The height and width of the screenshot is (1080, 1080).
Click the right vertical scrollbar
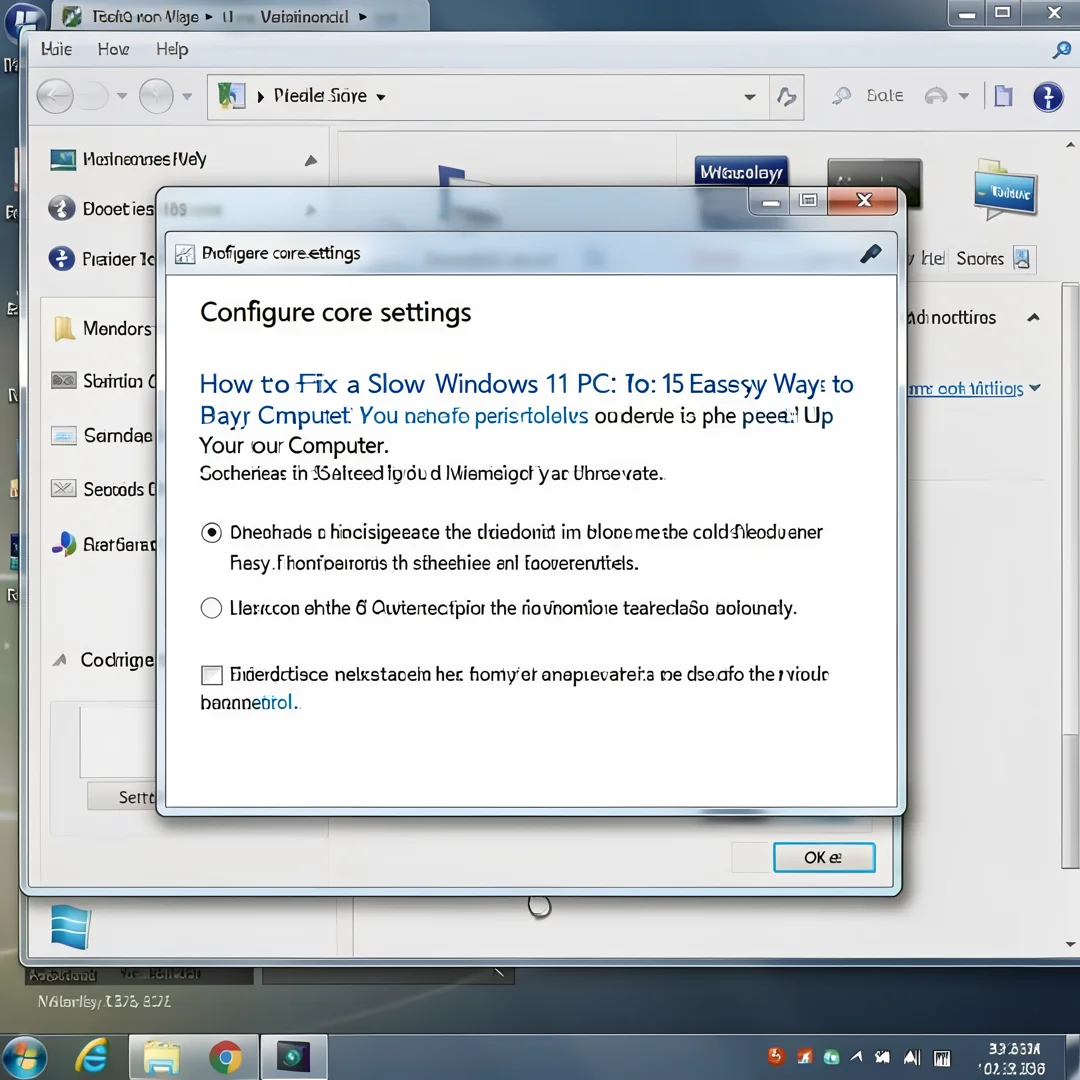click(x=1070, y=575)
